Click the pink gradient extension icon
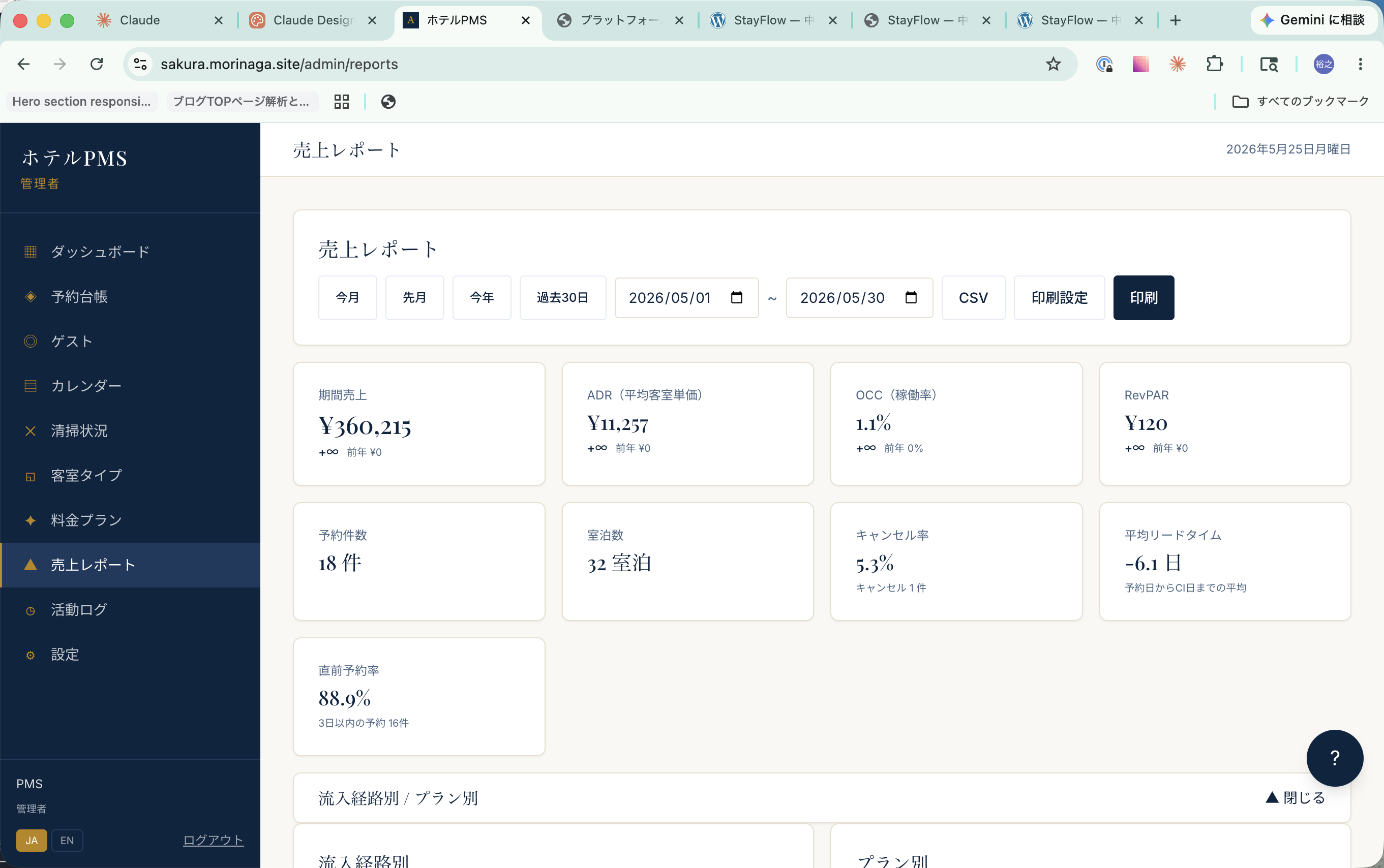 click(1140, 64)
